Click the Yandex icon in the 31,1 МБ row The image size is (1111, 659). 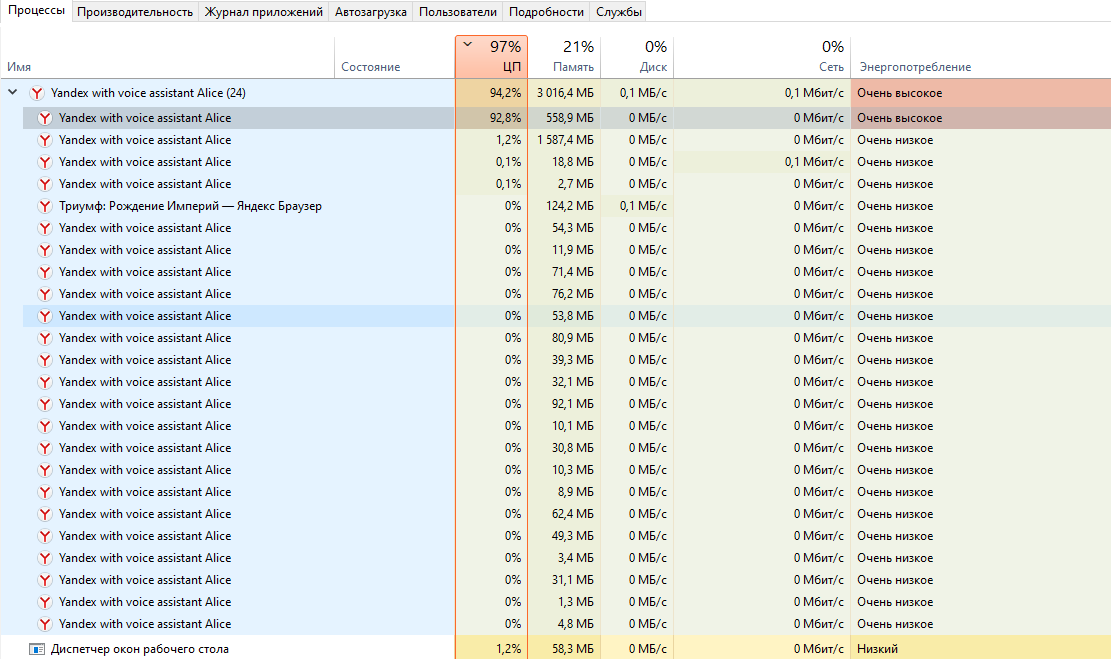[45, 580]
